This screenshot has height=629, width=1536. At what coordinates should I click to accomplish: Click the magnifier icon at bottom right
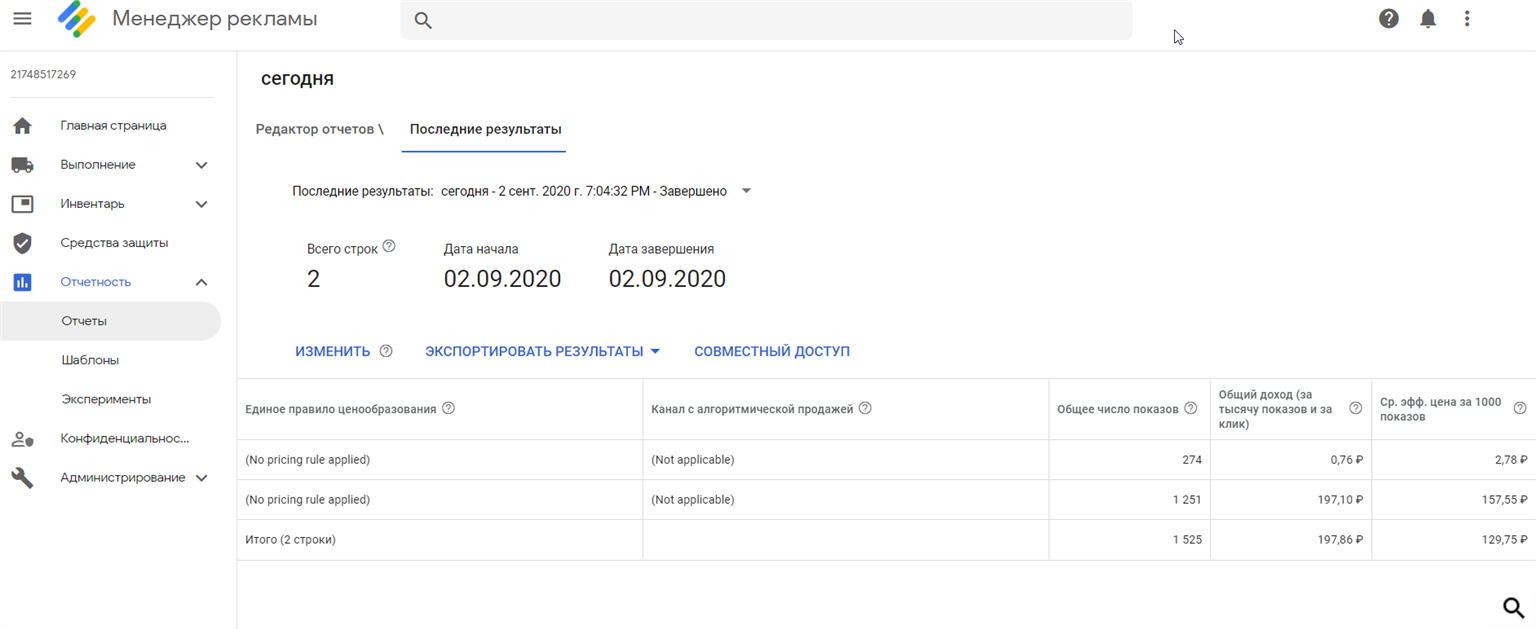point(1514,606)
